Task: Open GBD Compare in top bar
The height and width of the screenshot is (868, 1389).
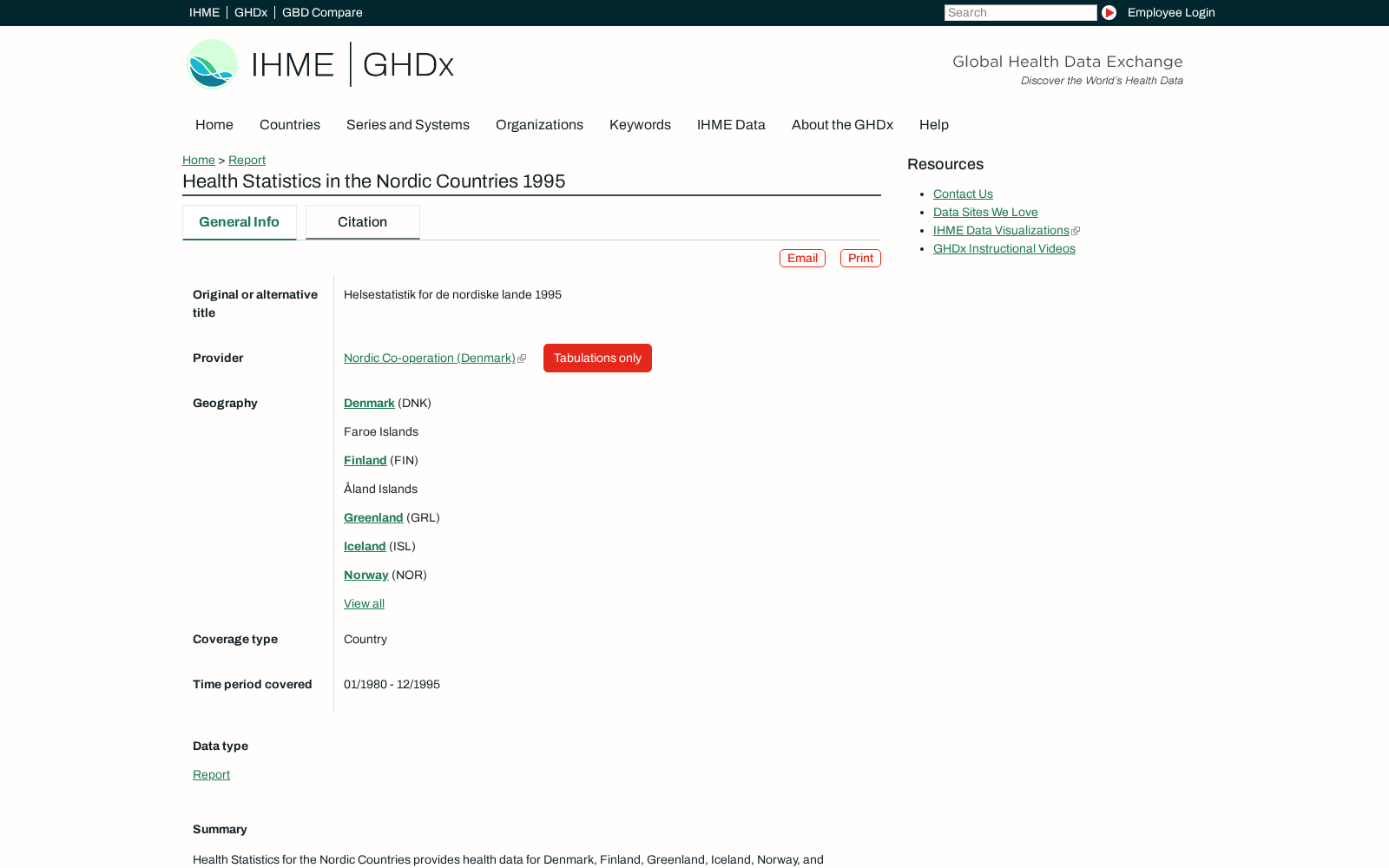Action: (322, 12)
